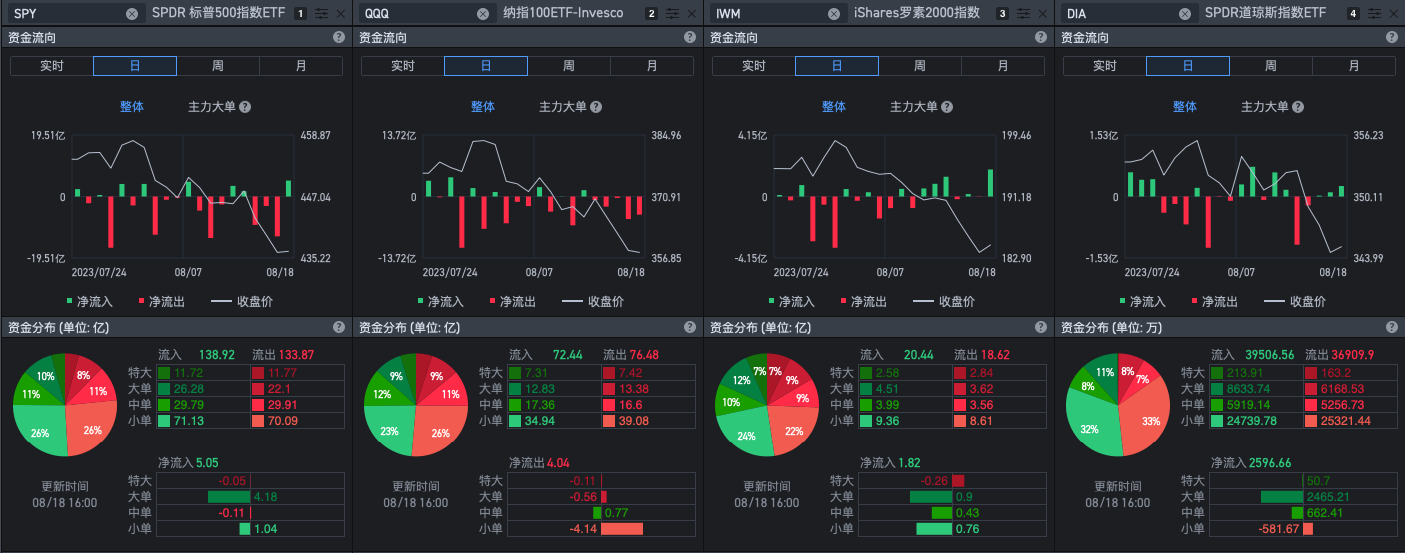Click QQQ 小单 net outflow bar -4.14
This screenshot has width=1405, height=553.
[x=621, y=529]
